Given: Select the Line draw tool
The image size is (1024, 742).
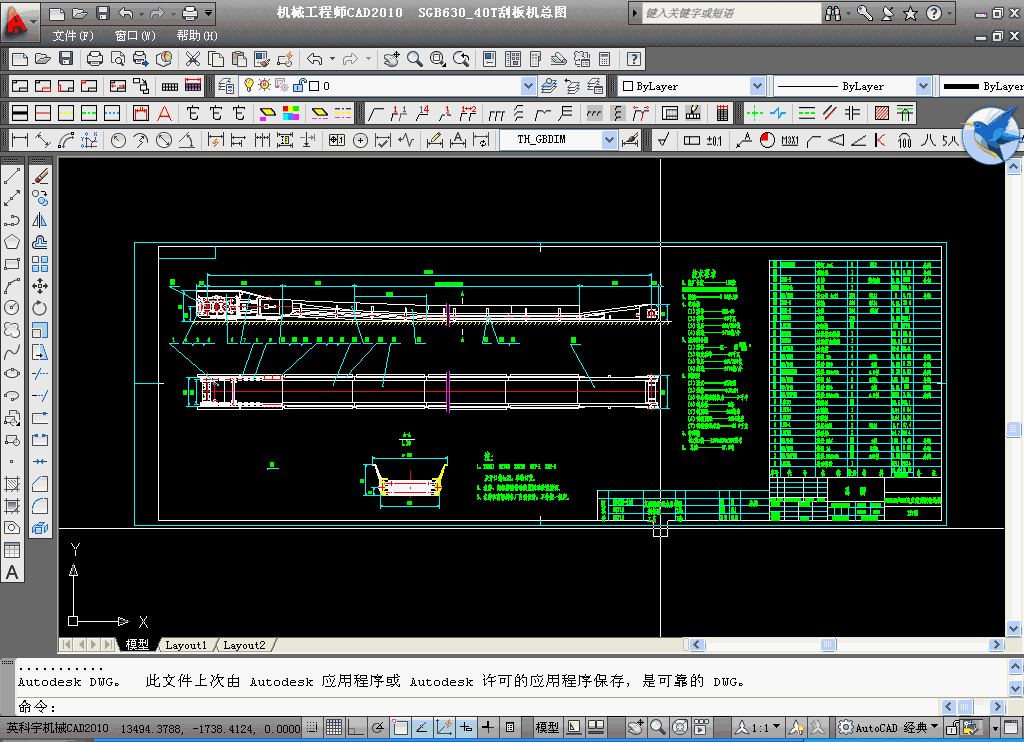Looking at the screenshot, I should click(x=12, y=176).
